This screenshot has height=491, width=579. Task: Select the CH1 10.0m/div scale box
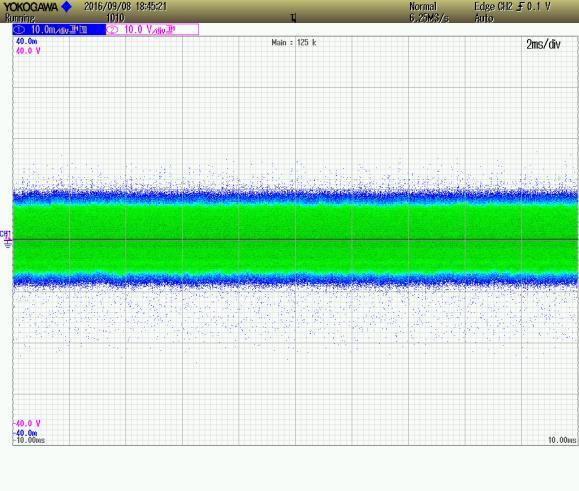click(x=59, y=30)
